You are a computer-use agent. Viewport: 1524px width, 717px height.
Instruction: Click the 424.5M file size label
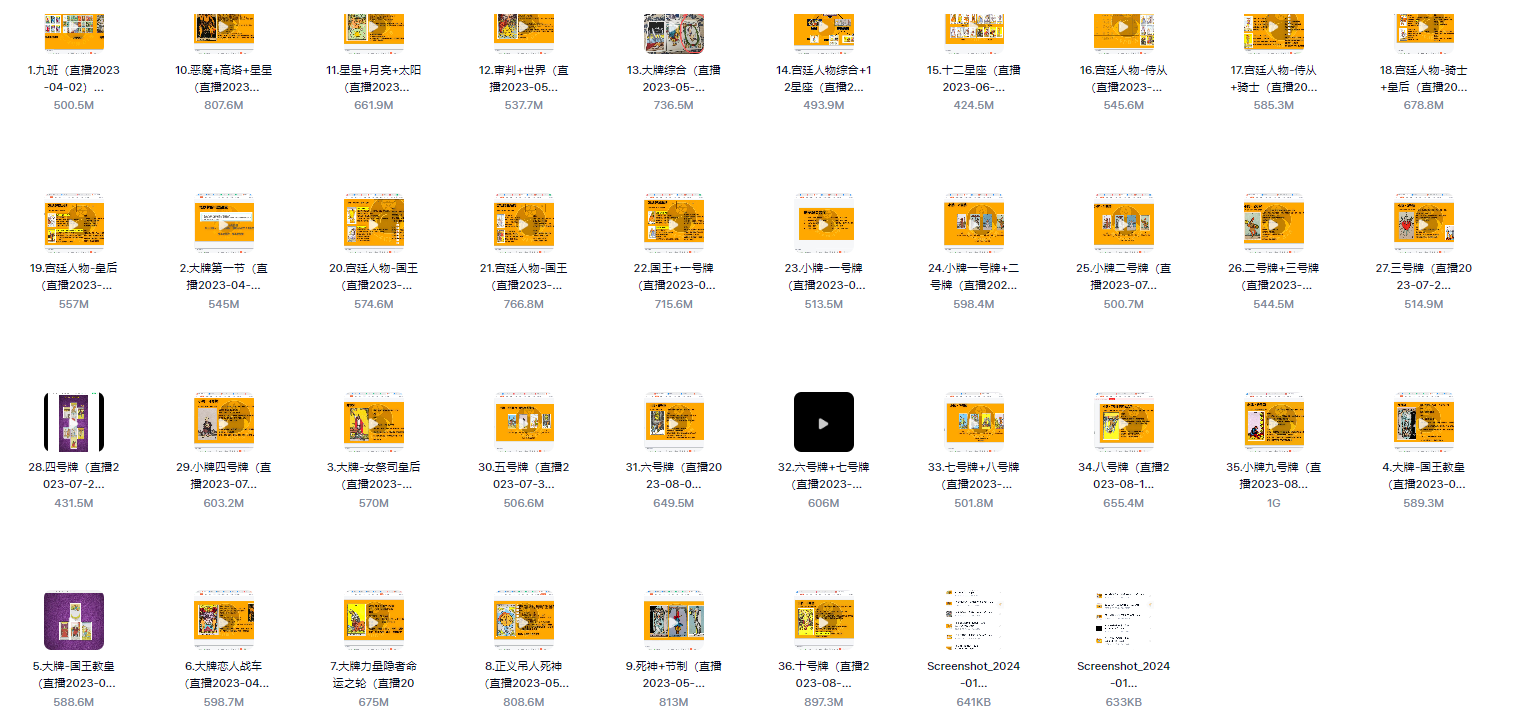click(x=974, y=104)
